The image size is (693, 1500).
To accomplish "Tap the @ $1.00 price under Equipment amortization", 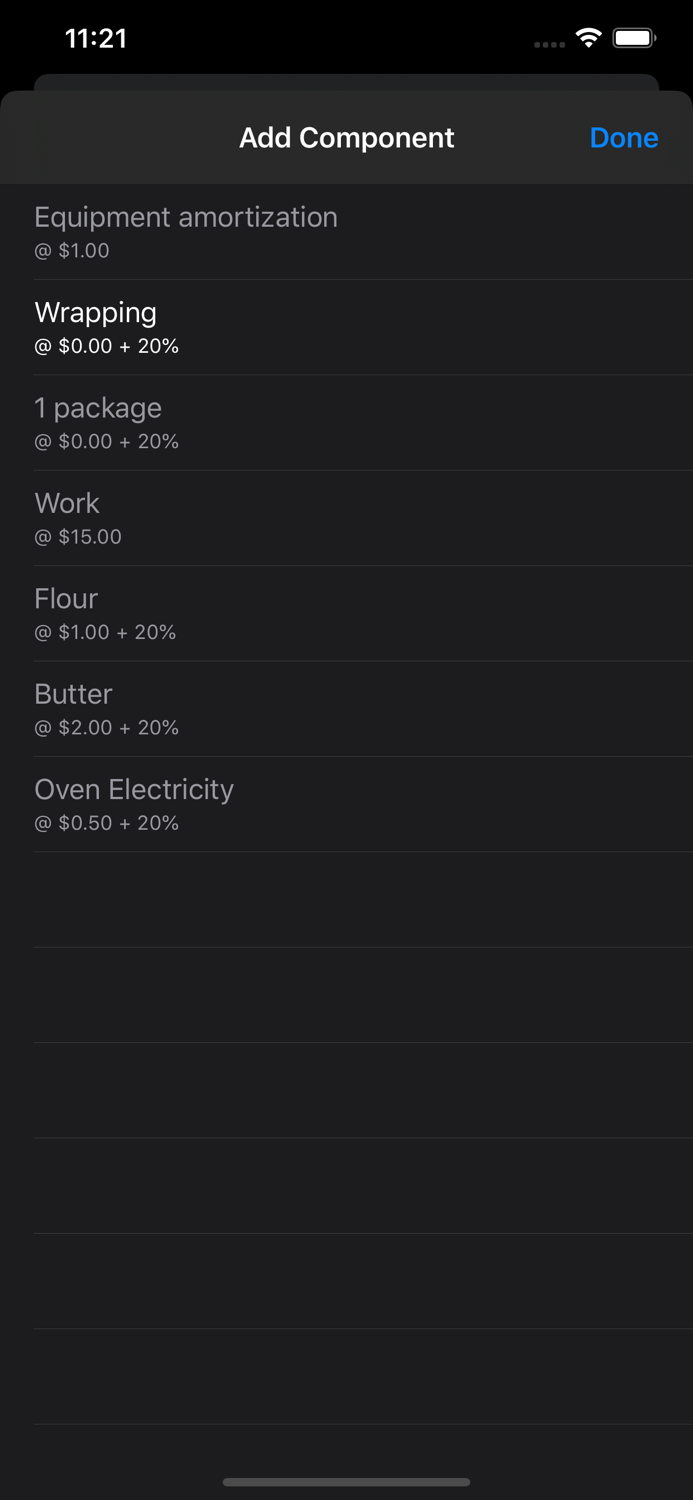I will [72, 250].
